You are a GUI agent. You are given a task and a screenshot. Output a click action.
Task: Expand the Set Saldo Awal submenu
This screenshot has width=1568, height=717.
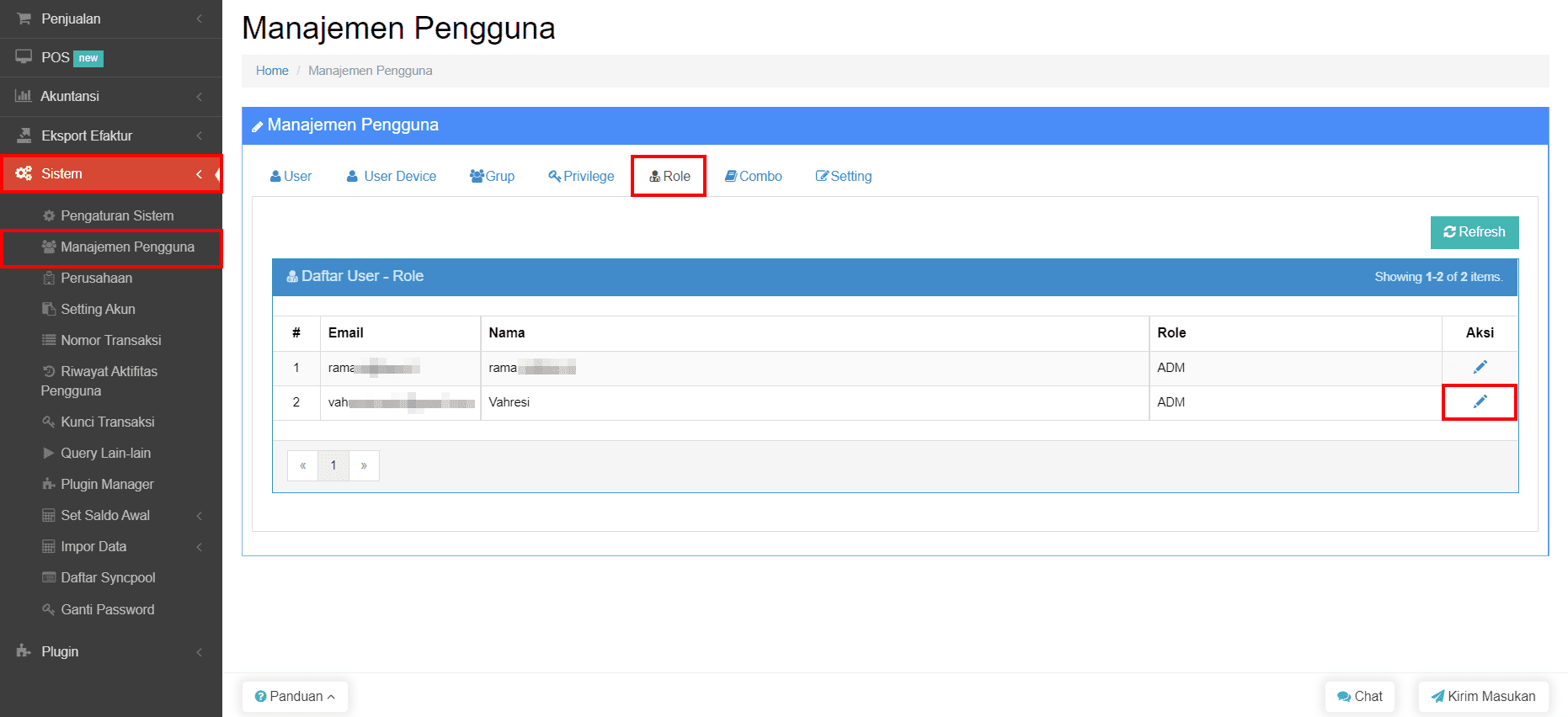[105, 515]
